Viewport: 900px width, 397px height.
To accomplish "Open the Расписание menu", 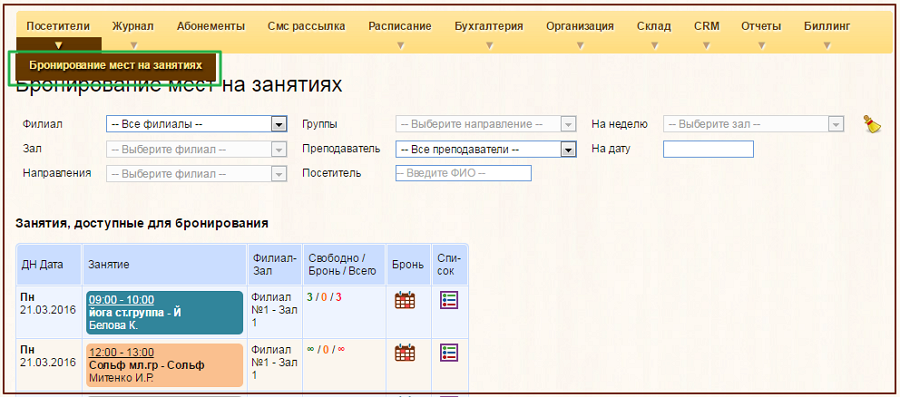I will (400, 26).
